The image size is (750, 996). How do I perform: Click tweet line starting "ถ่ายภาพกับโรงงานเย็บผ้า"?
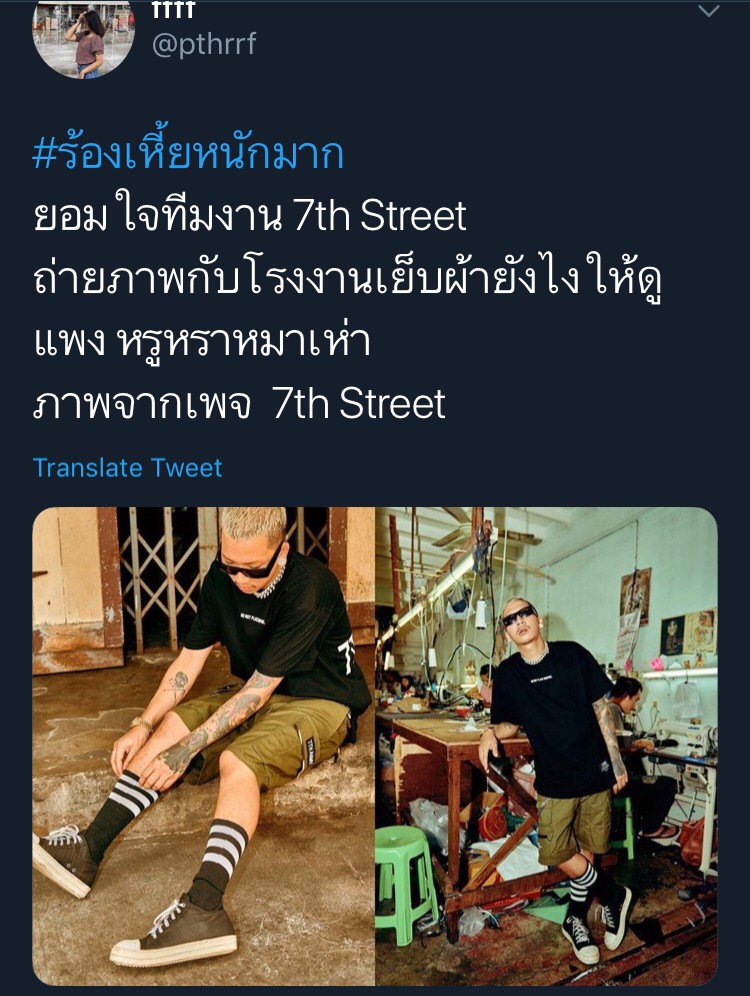click(347, 279)
